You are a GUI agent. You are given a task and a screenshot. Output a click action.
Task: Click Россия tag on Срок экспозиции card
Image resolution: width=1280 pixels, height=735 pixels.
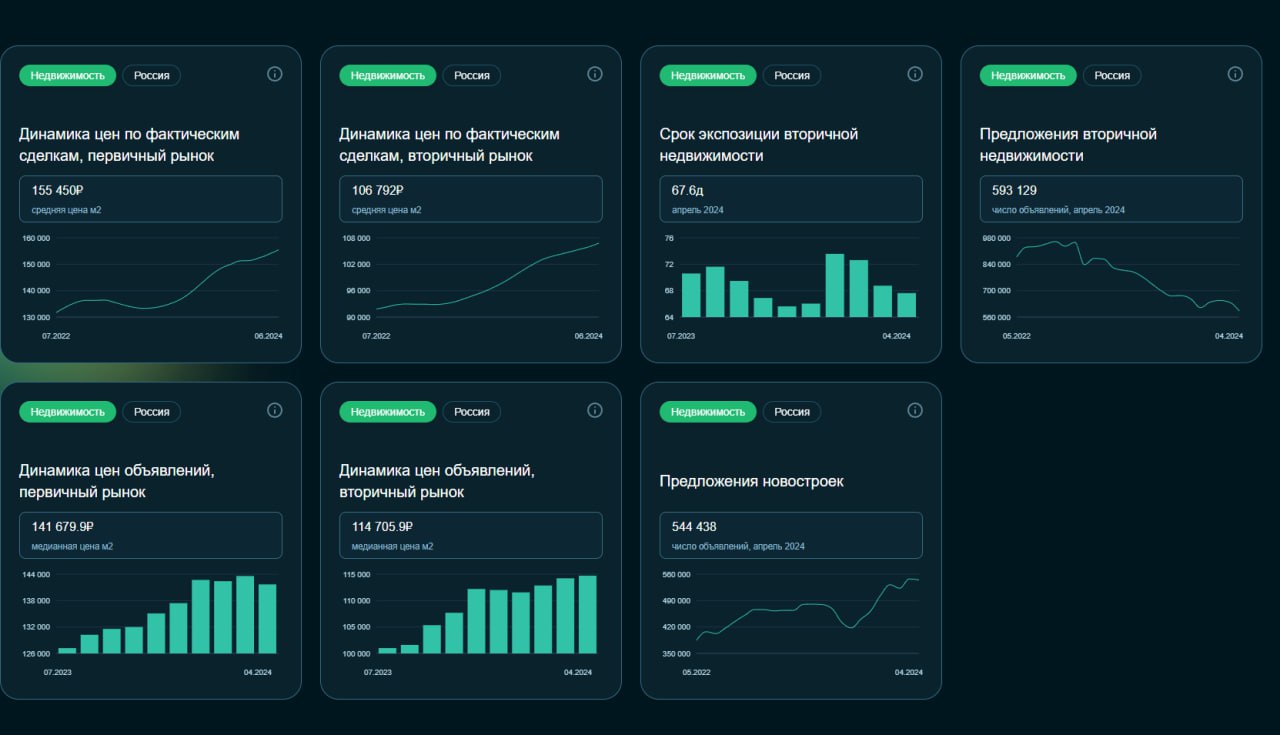coord(792,76)
